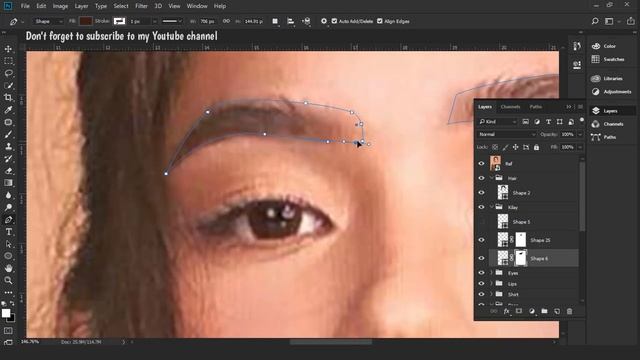The width and height of the screenshot is (640, 360).
Task: Open the File menu
Action: [x=25, y=6]
